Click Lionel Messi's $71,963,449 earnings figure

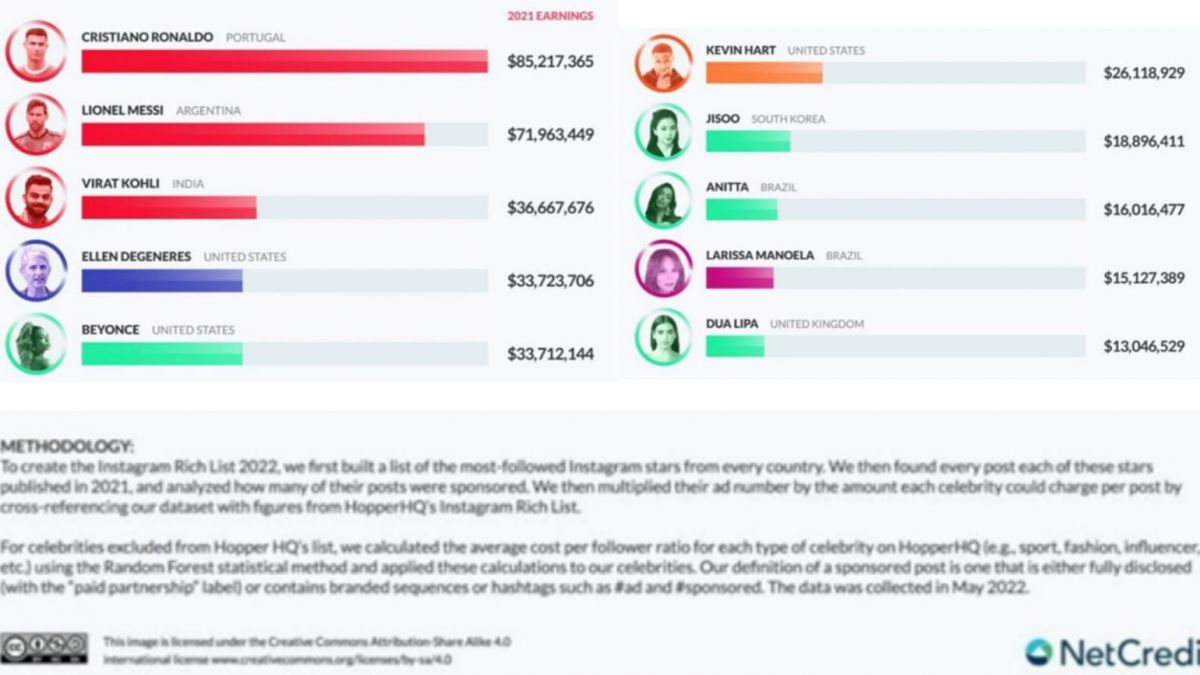point(550,135)
